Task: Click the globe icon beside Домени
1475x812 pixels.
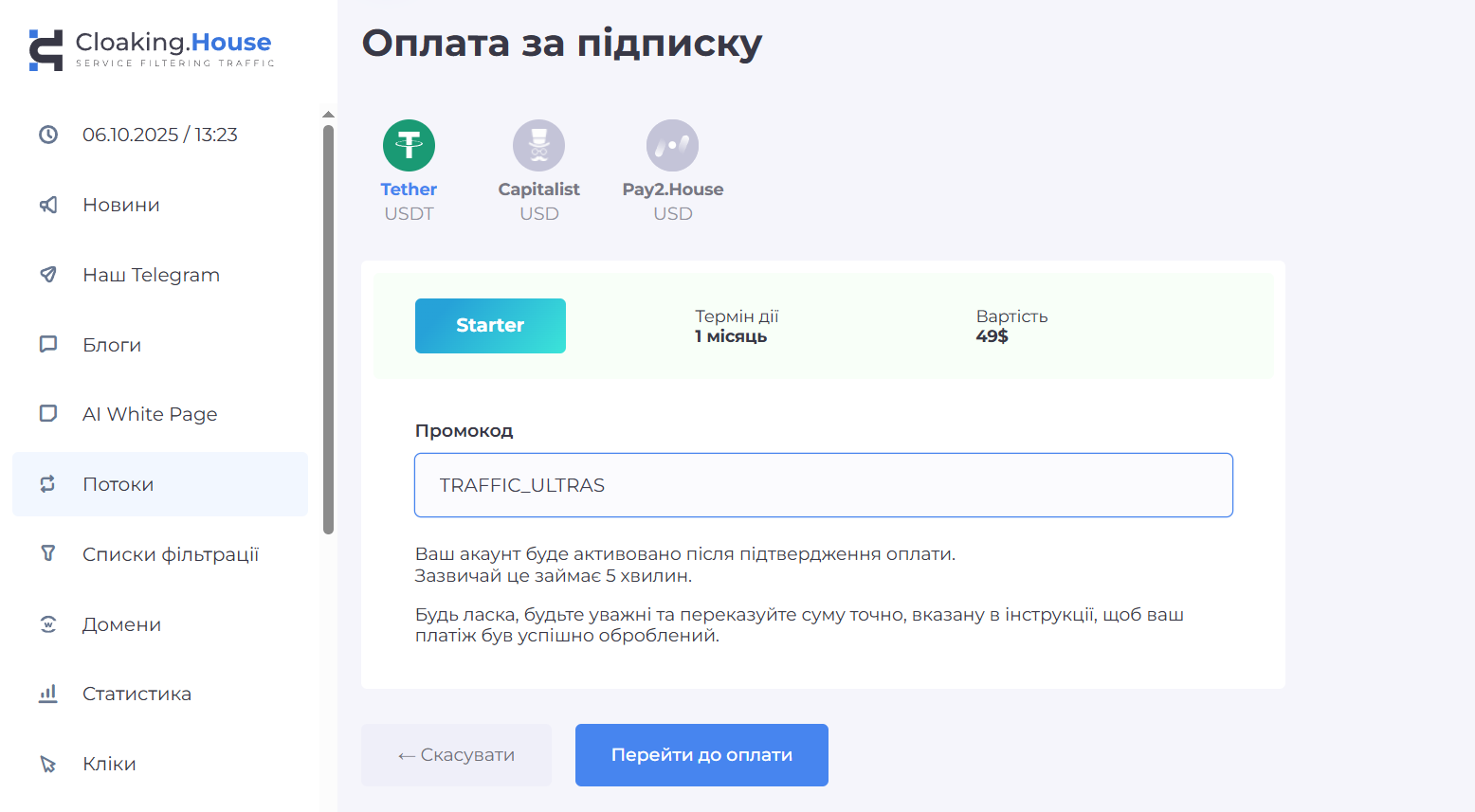Action: coord(48,624)
